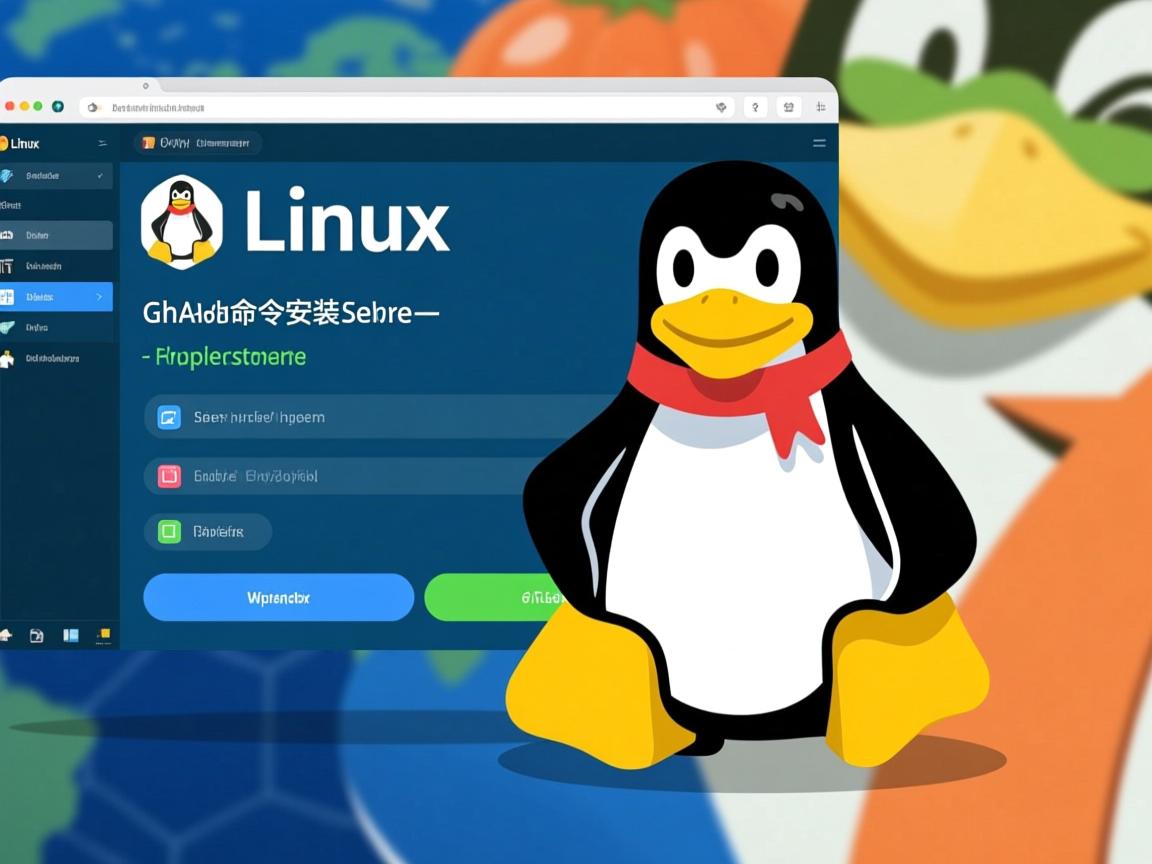Open the split-pane icon at the bottom left
Screen dimensions: 1152x864
70,636
